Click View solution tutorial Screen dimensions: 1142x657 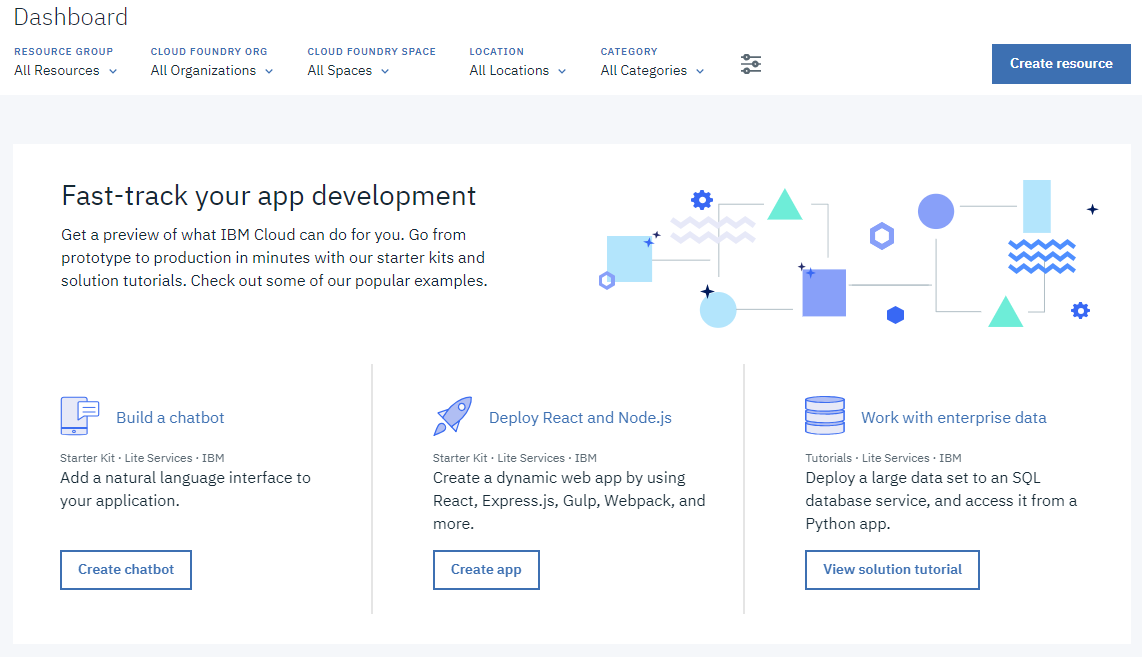tap(892, 569)
